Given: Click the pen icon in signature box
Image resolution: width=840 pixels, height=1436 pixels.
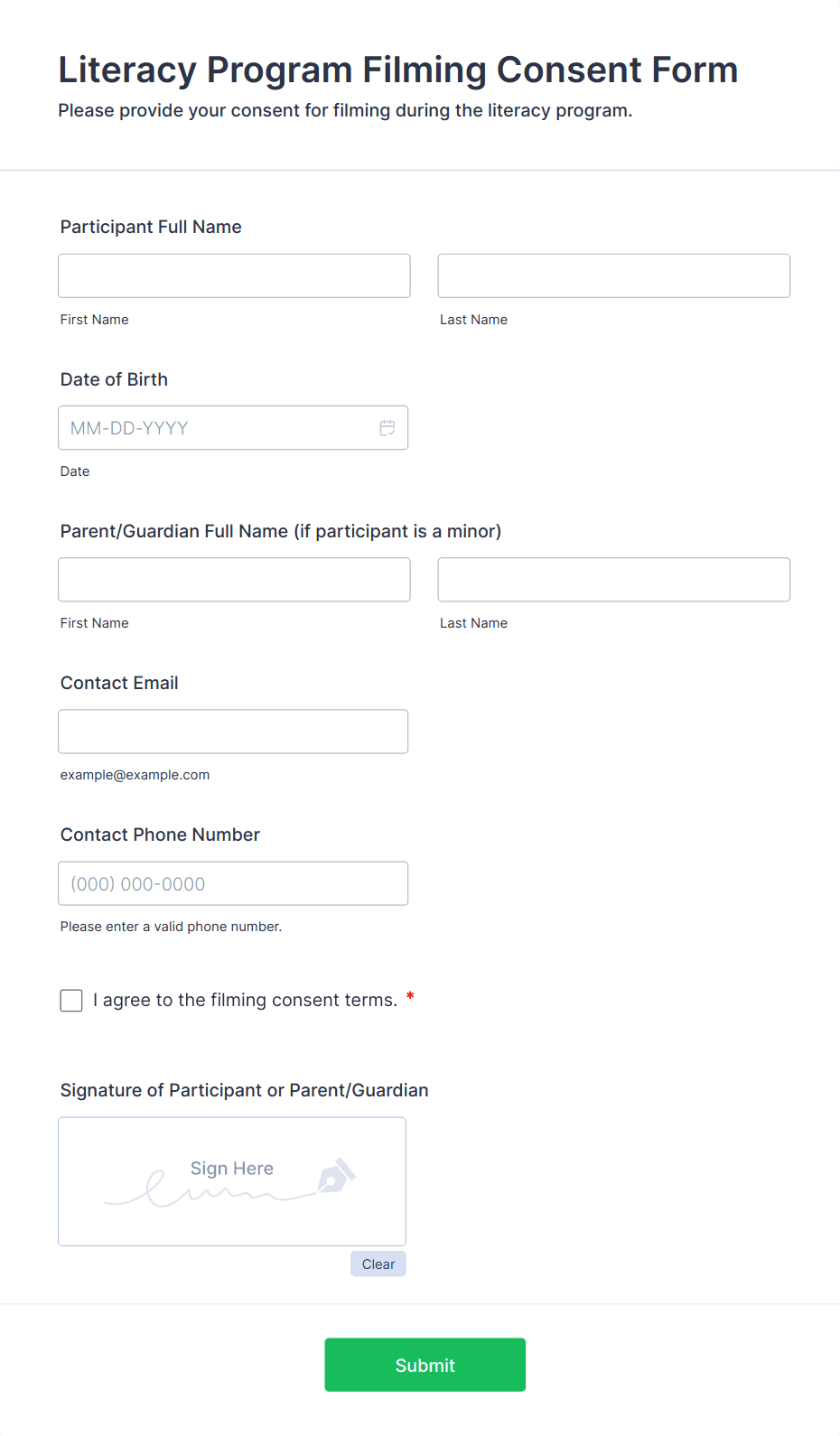Looking at the screenshot, I should (x=337, y=1175).
